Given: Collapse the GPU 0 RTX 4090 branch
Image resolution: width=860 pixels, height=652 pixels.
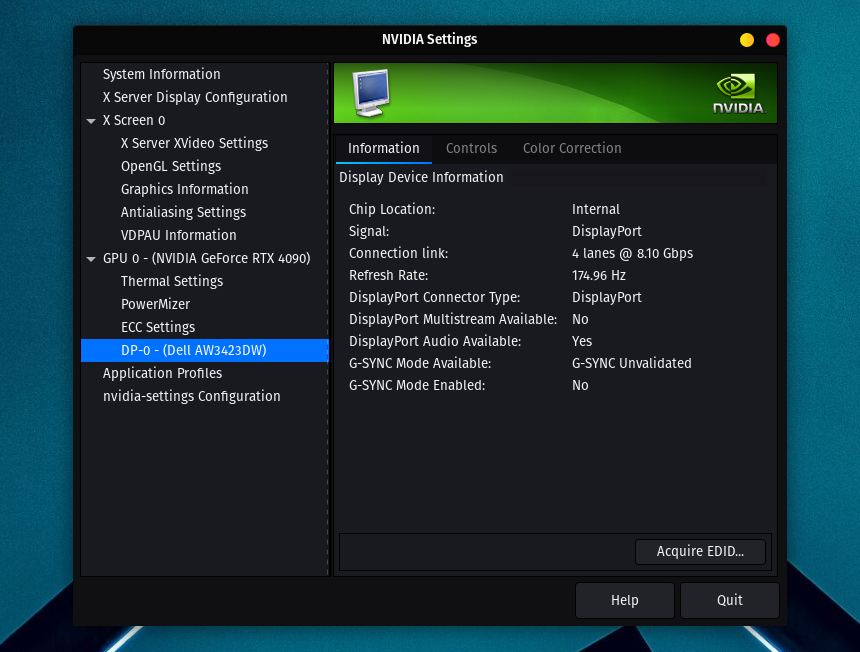Looking at the screenshot, I should coord(91,258).
